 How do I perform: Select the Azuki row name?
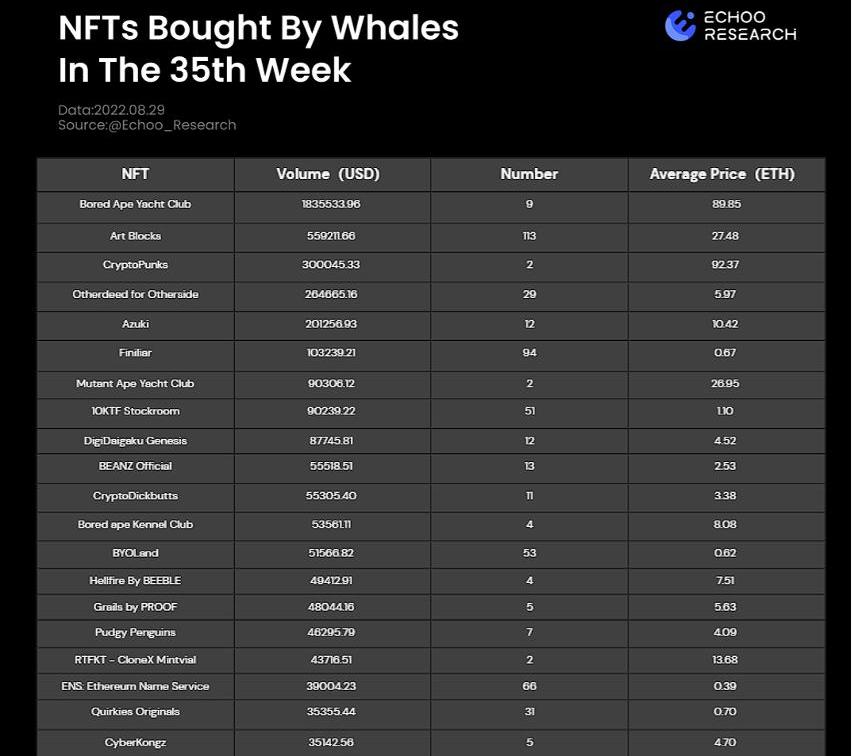135,324
